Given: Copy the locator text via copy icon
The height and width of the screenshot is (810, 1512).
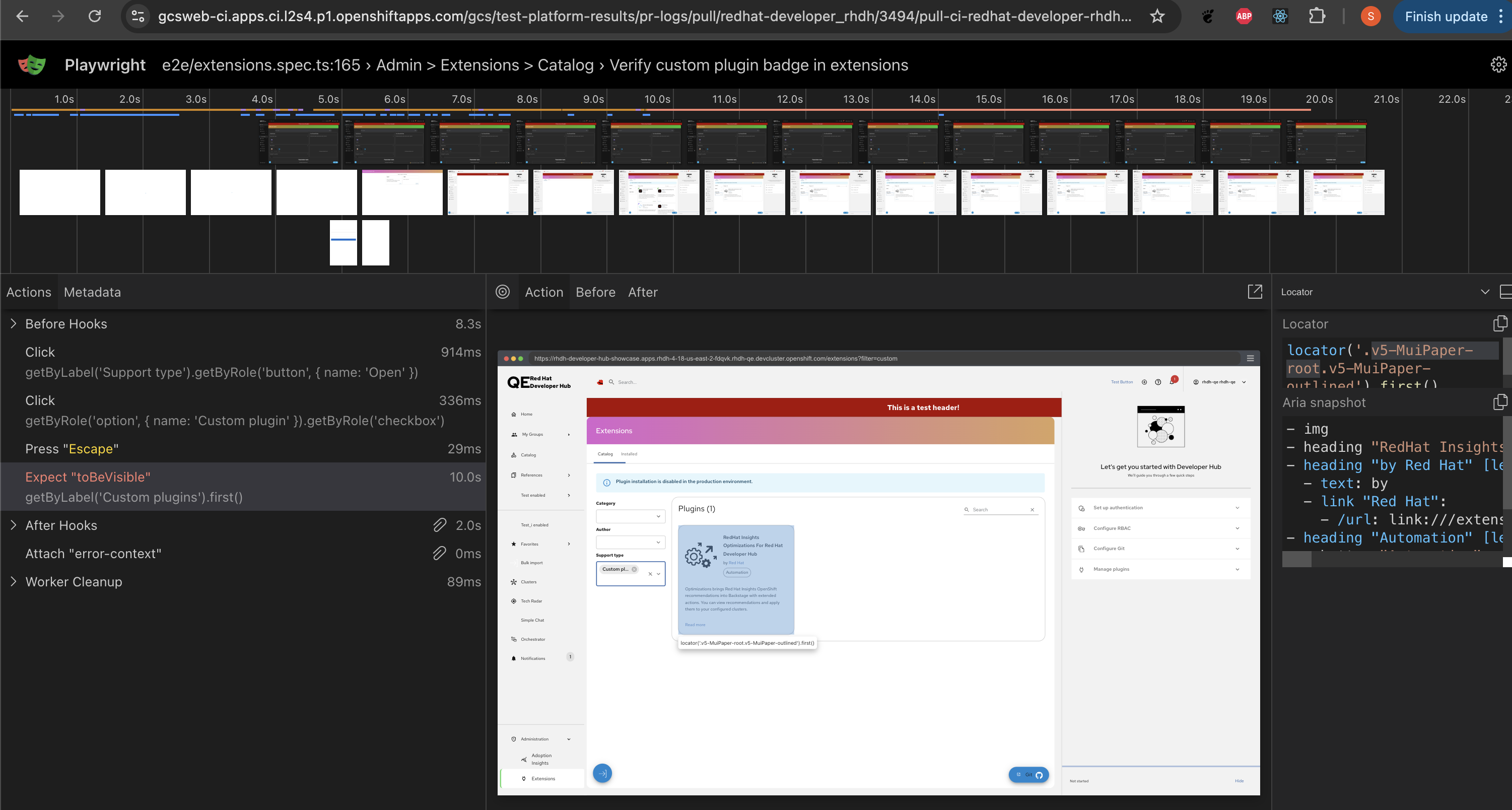Looking at the screenshot, I should [1500, 323].
